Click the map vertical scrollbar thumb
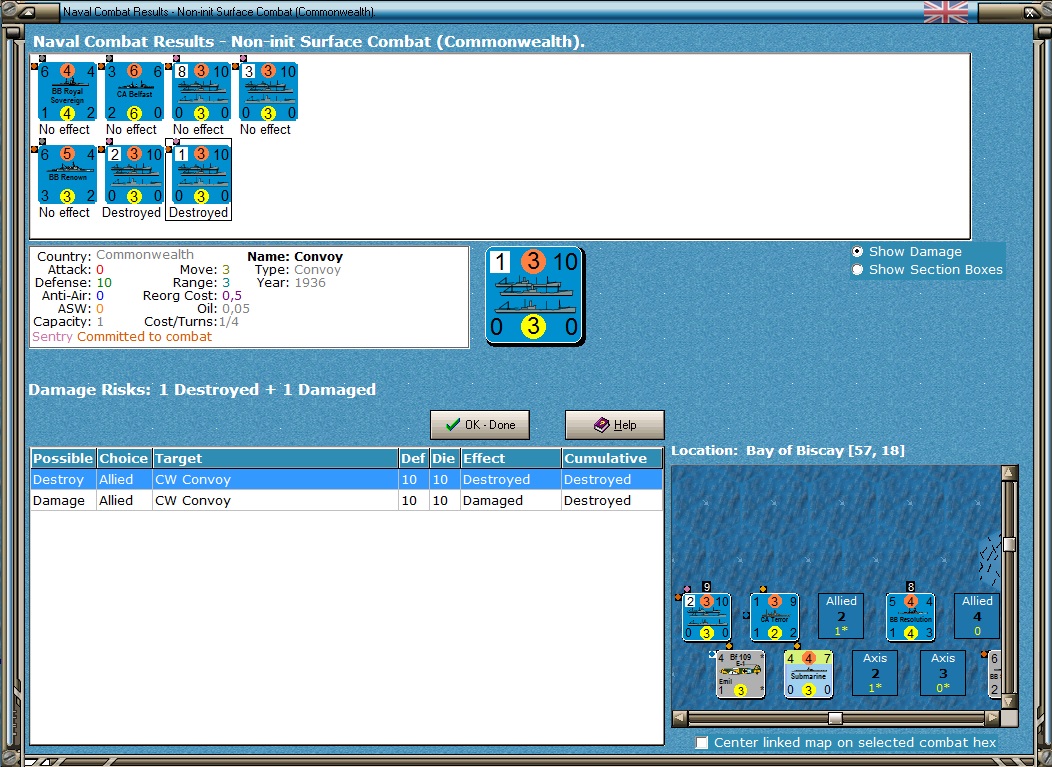Image resolution: width=1052 pixels, height=767 pixels. [1009, 544]
